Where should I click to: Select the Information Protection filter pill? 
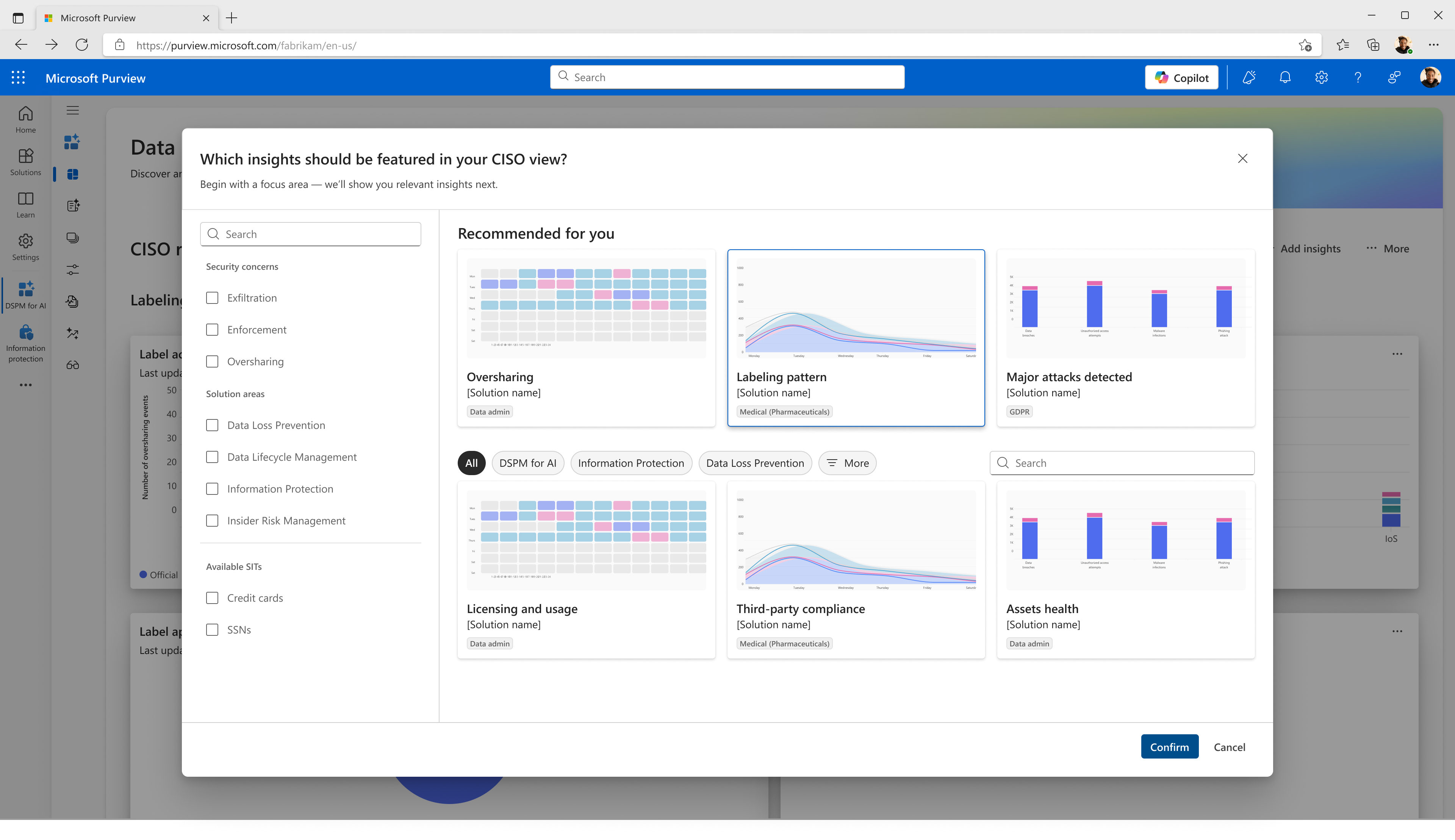coord(631,463)
